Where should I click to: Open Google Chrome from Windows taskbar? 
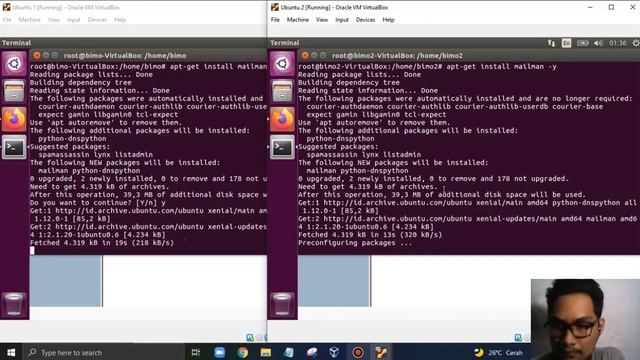pos(243,352)
